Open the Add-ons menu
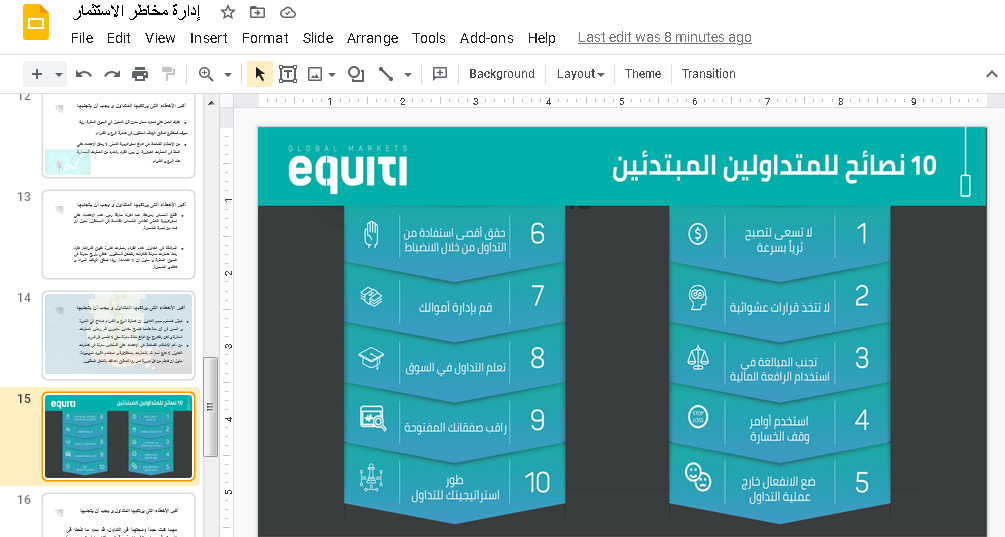This screenshot has height=537, width=1005. [486, 38]
